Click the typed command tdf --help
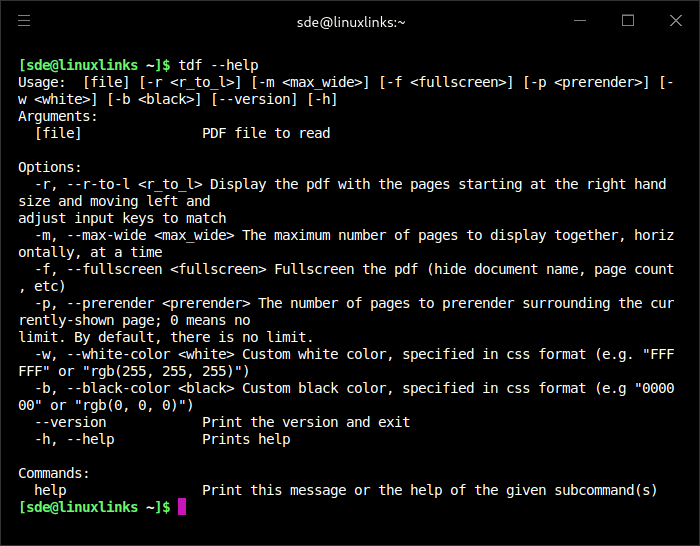 219,65
